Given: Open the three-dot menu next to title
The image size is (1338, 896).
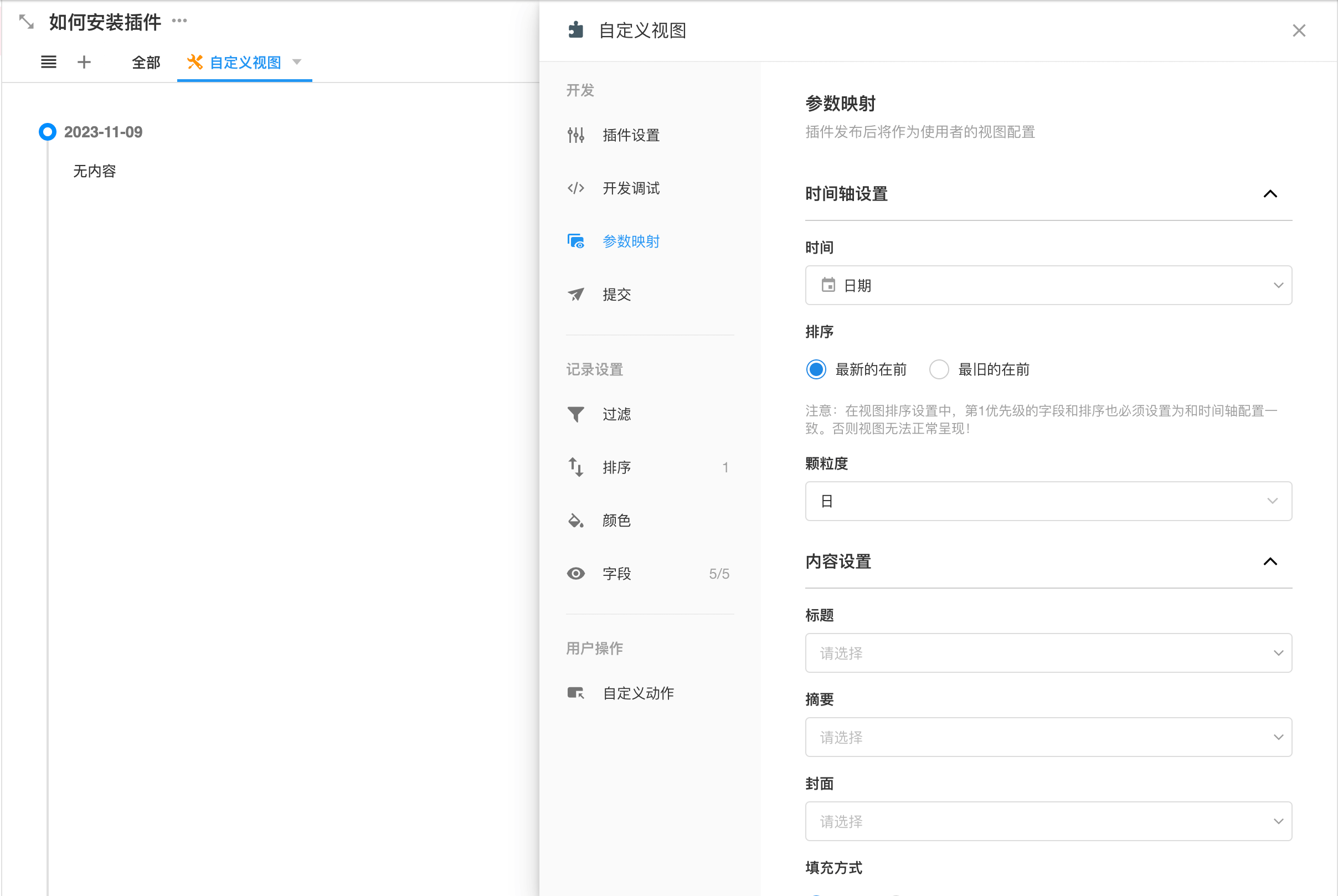Looking at the screenshot, I should pyautogui.click(x=179, y=21).
